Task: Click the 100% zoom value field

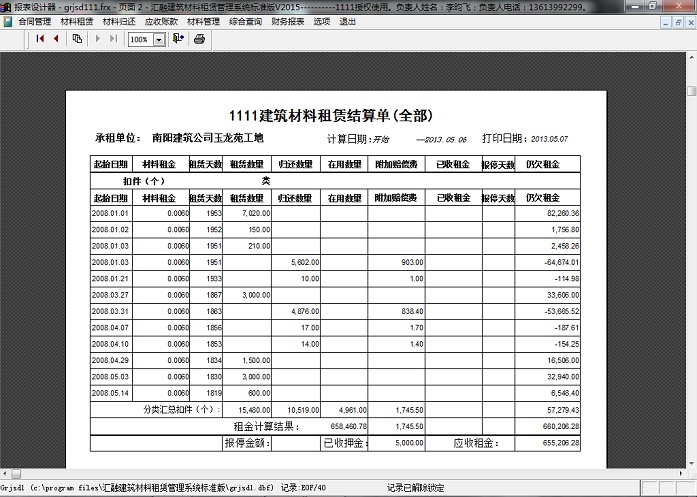Action: [x=141, y=40]
